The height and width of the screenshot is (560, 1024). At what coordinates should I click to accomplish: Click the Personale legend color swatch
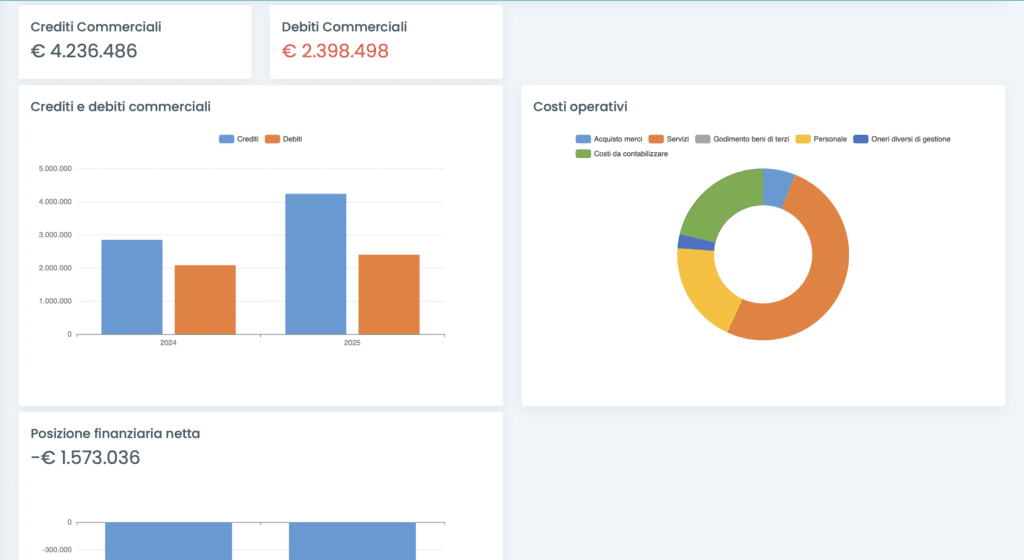coord(803,139)
